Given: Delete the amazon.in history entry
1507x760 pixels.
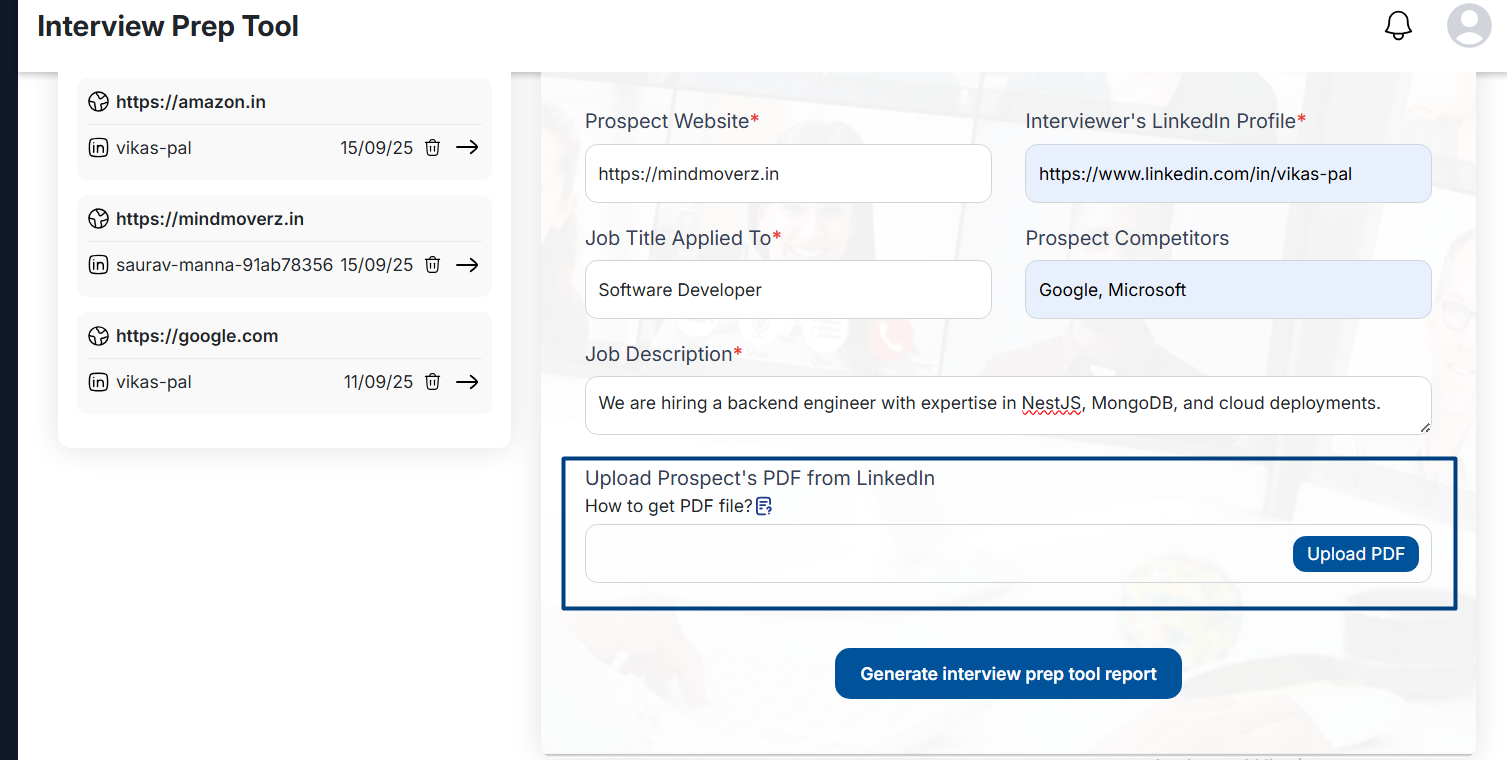Looking at the screenshot, I should (432, 148).
